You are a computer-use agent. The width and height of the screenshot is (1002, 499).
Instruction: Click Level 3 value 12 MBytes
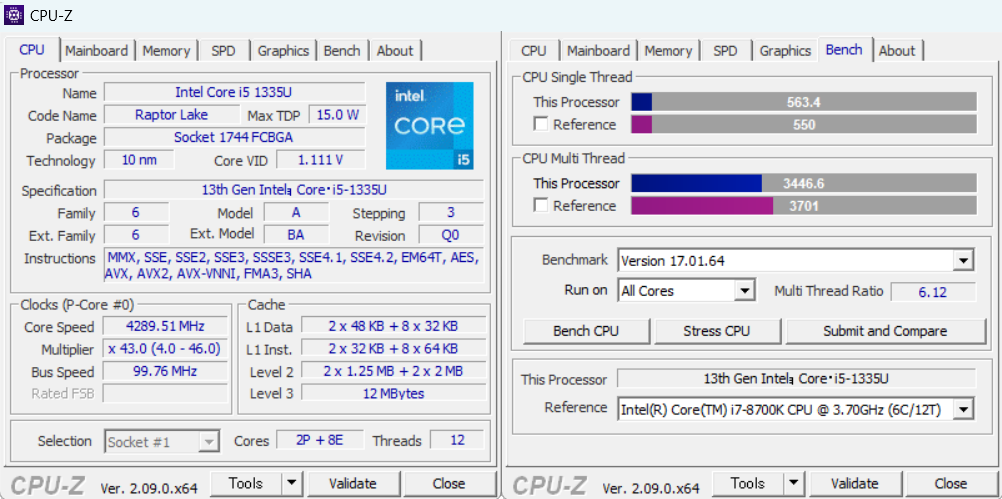[393, 394]
